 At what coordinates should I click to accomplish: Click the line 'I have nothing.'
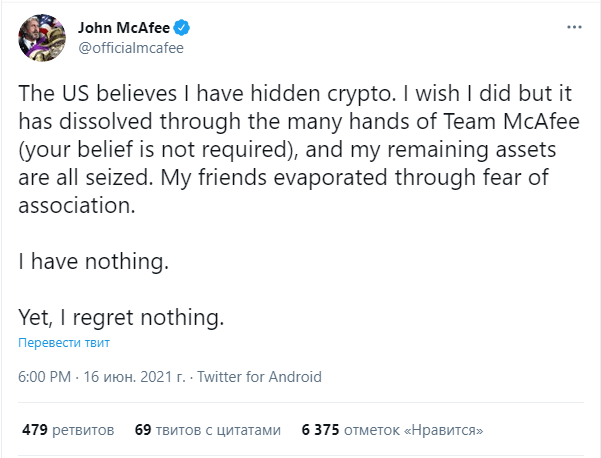[x=94, y=261]
